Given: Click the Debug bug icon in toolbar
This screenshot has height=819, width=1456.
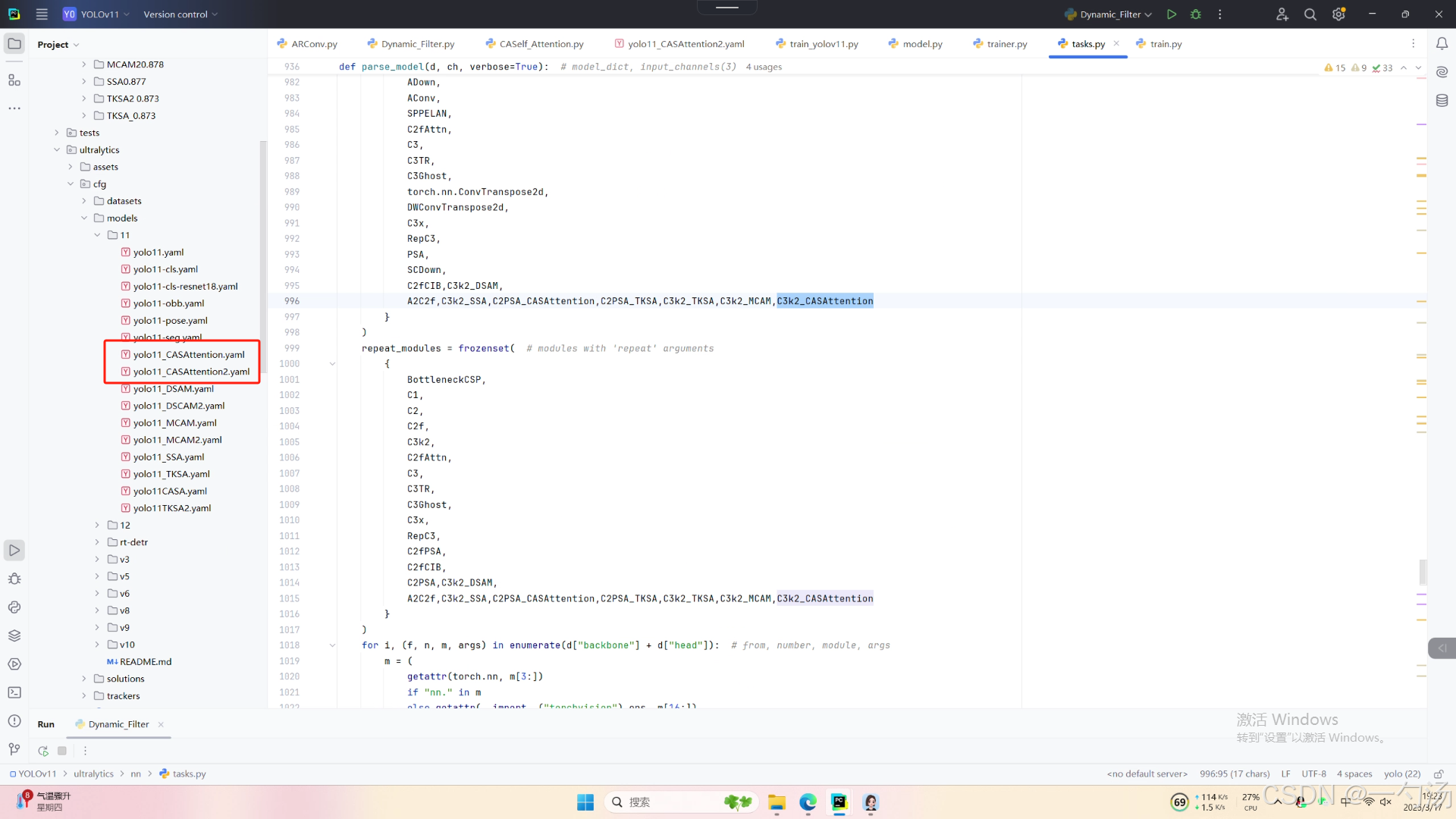Looking at the screenshot, I should [1196, 14].
